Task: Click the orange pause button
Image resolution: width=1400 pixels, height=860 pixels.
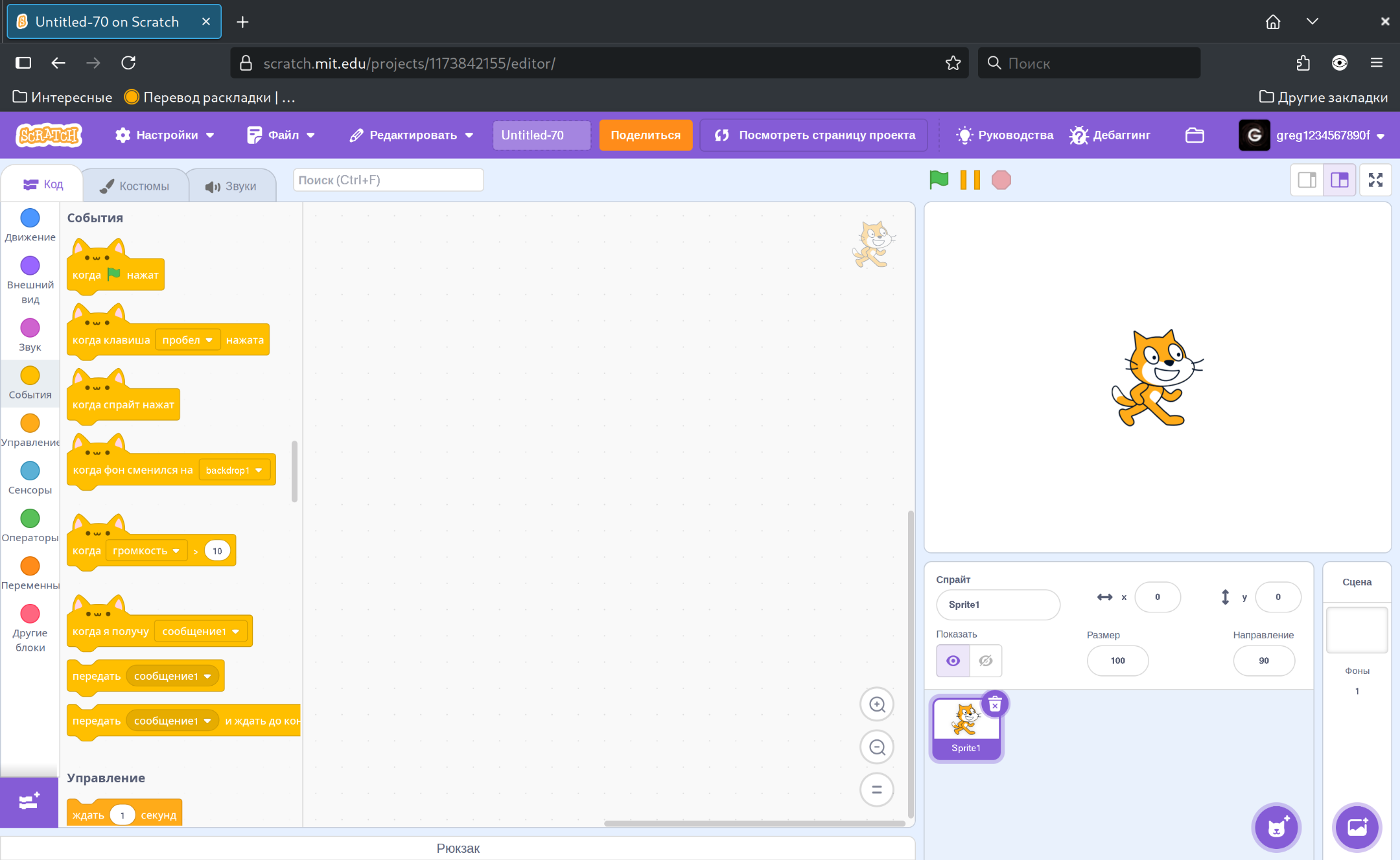Action: coord(970,180)
